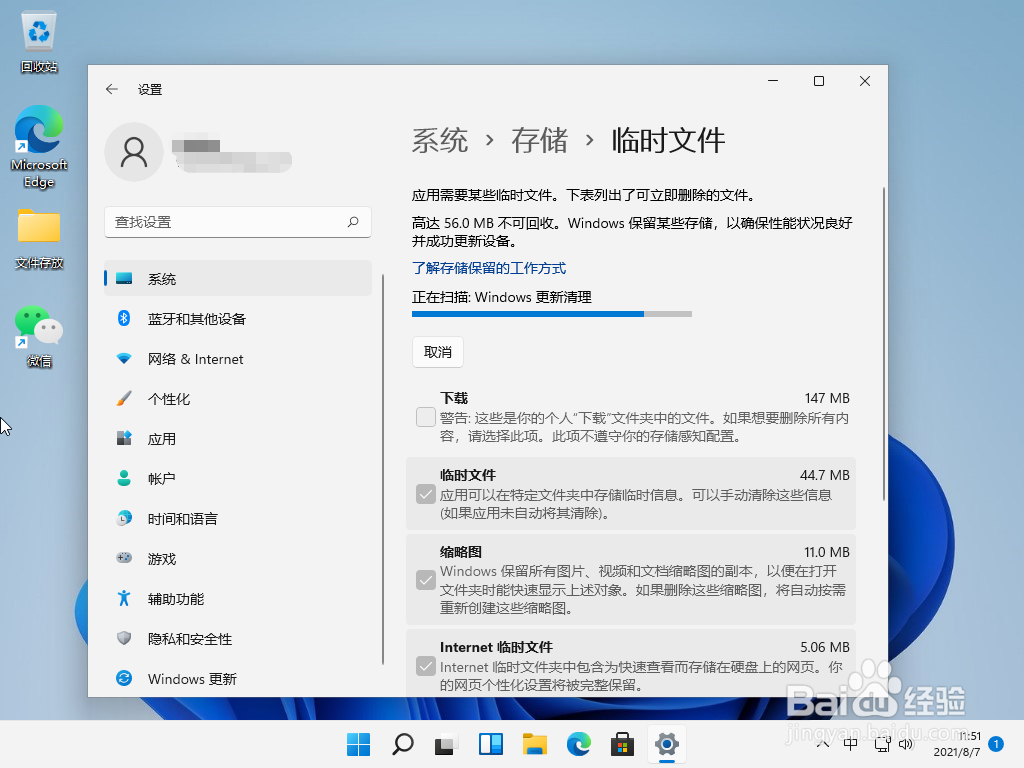
Task: Uncheck the 缩略图 thumbnails item
Action: click(424, 579)
